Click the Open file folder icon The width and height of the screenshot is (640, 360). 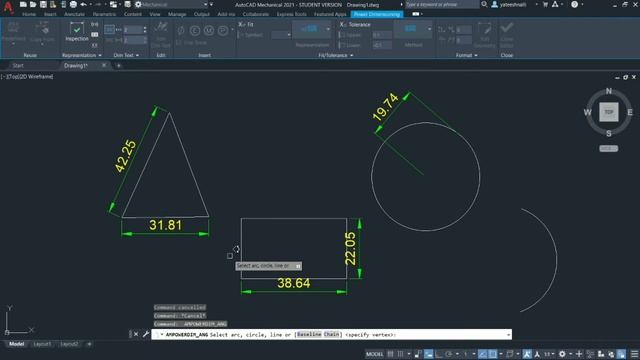pyautogui.click(x=33, y=4)
